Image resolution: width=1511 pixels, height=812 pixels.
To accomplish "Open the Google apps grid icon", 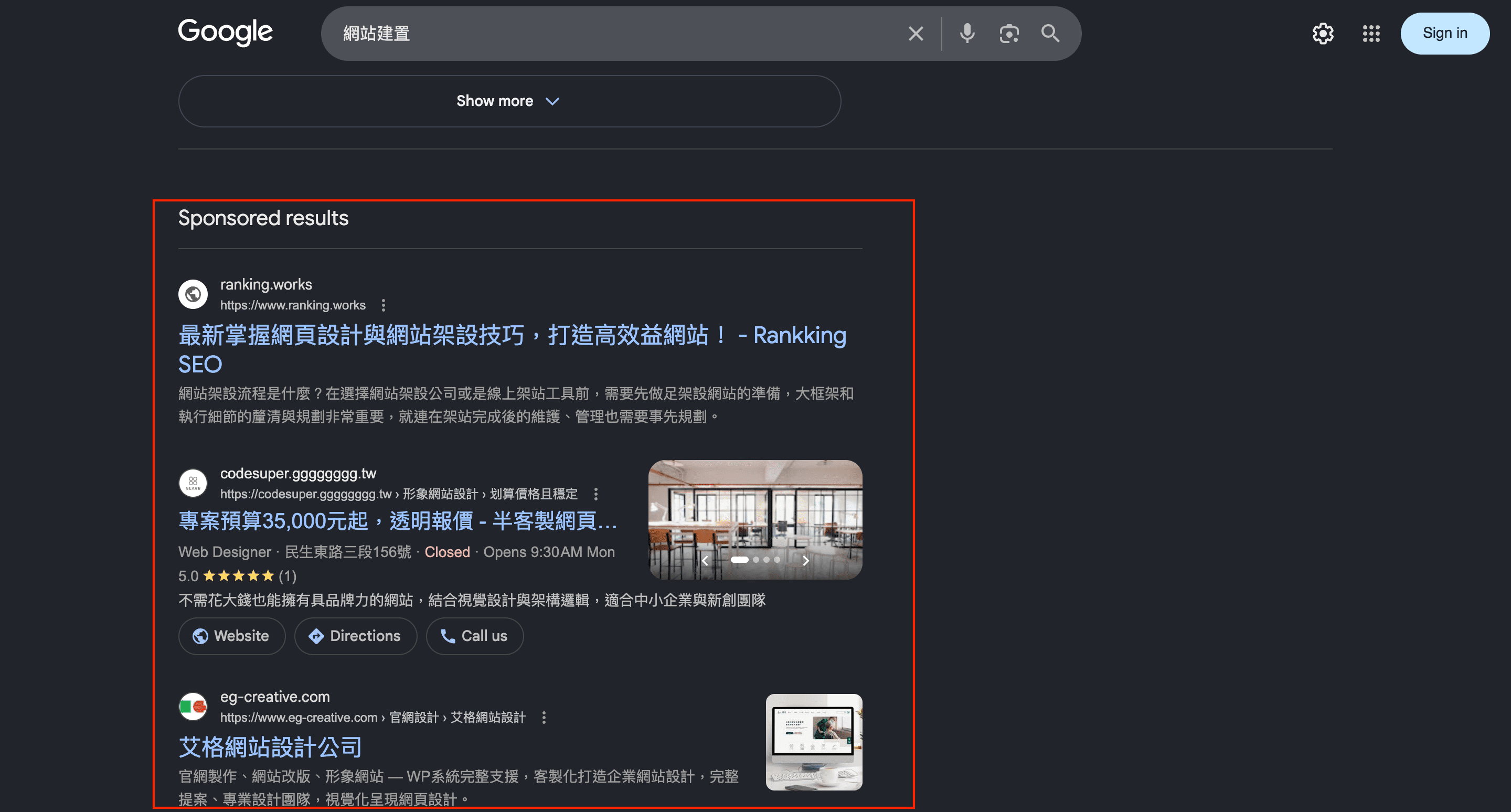I will point(1371,34).
